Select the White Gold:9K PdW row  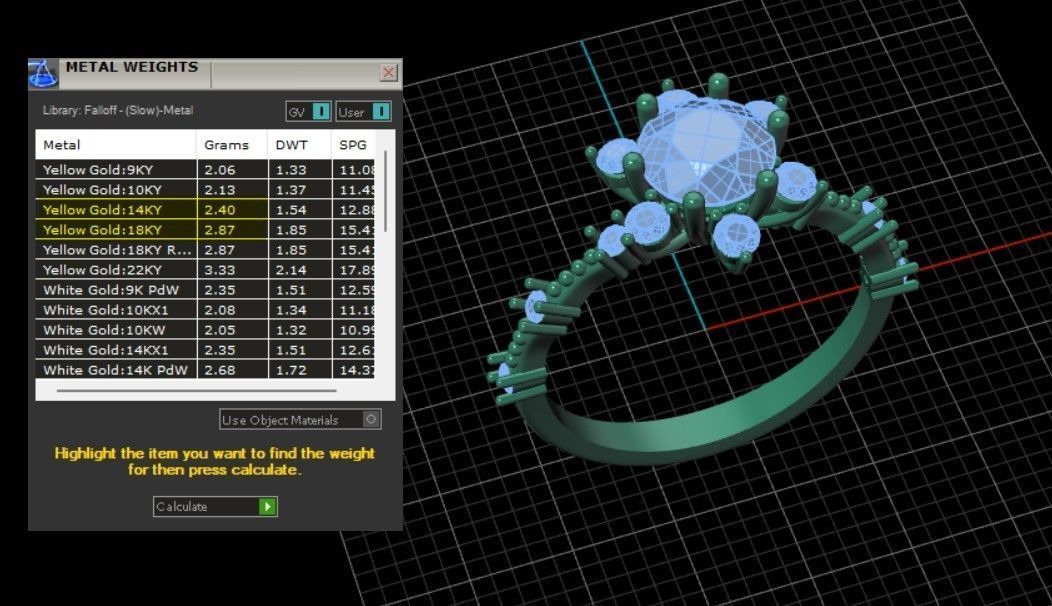(x=205, y=290)
